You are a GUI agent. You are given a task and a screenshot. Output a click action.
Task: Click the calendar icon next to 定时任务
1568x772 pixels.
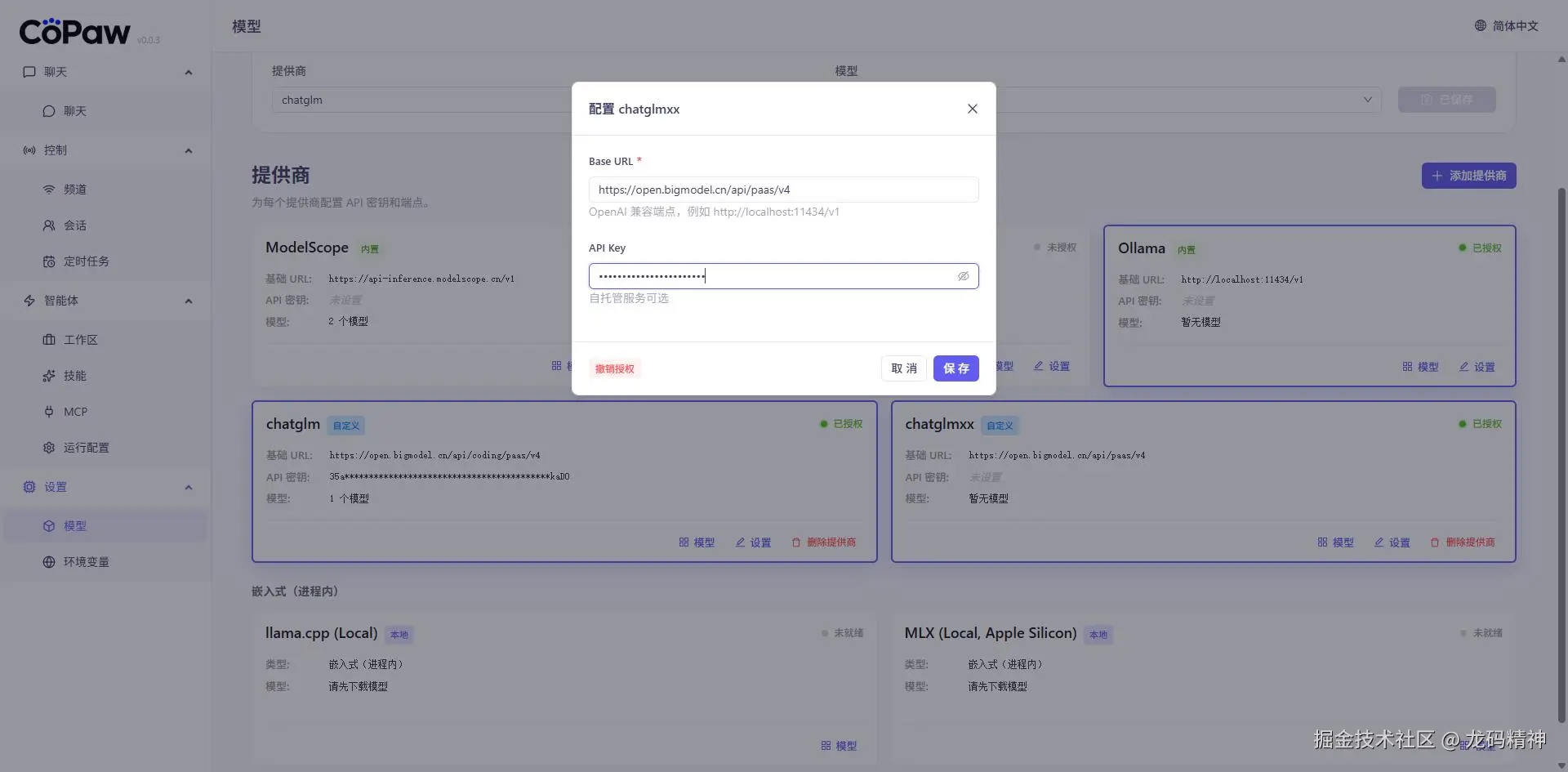pos(49,261)
